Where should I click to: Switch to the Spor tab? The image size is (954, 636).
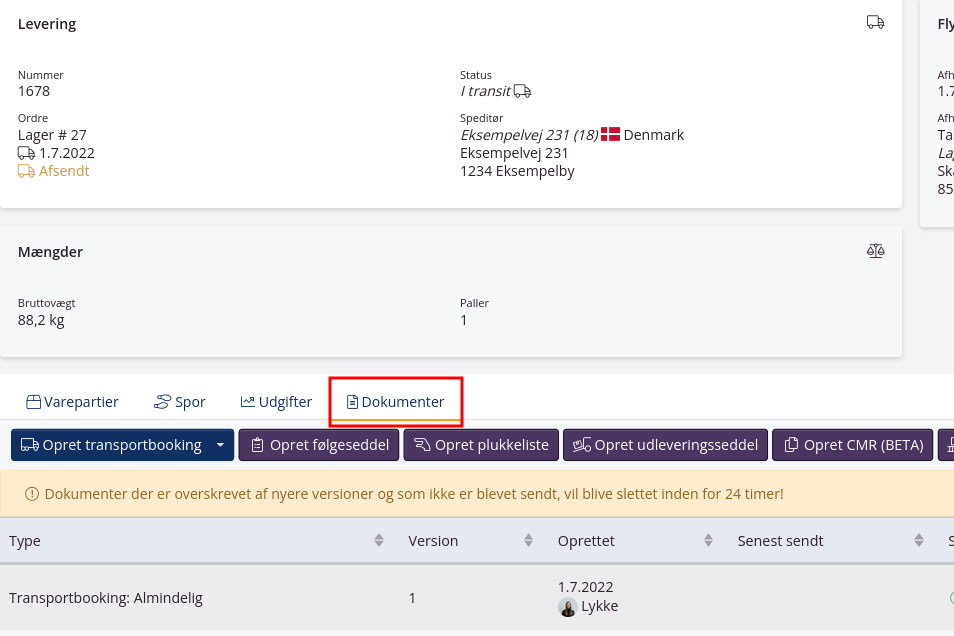[x=179, y=402]
